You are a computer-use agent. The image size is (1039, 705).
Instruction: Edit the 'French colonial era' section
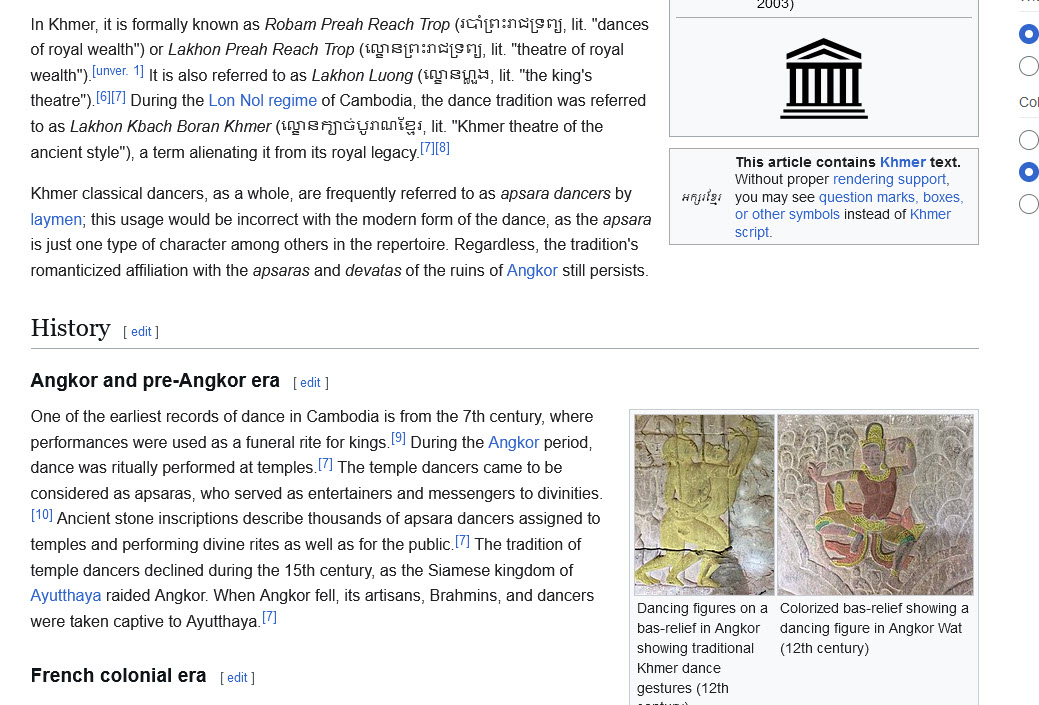(237, 678)
